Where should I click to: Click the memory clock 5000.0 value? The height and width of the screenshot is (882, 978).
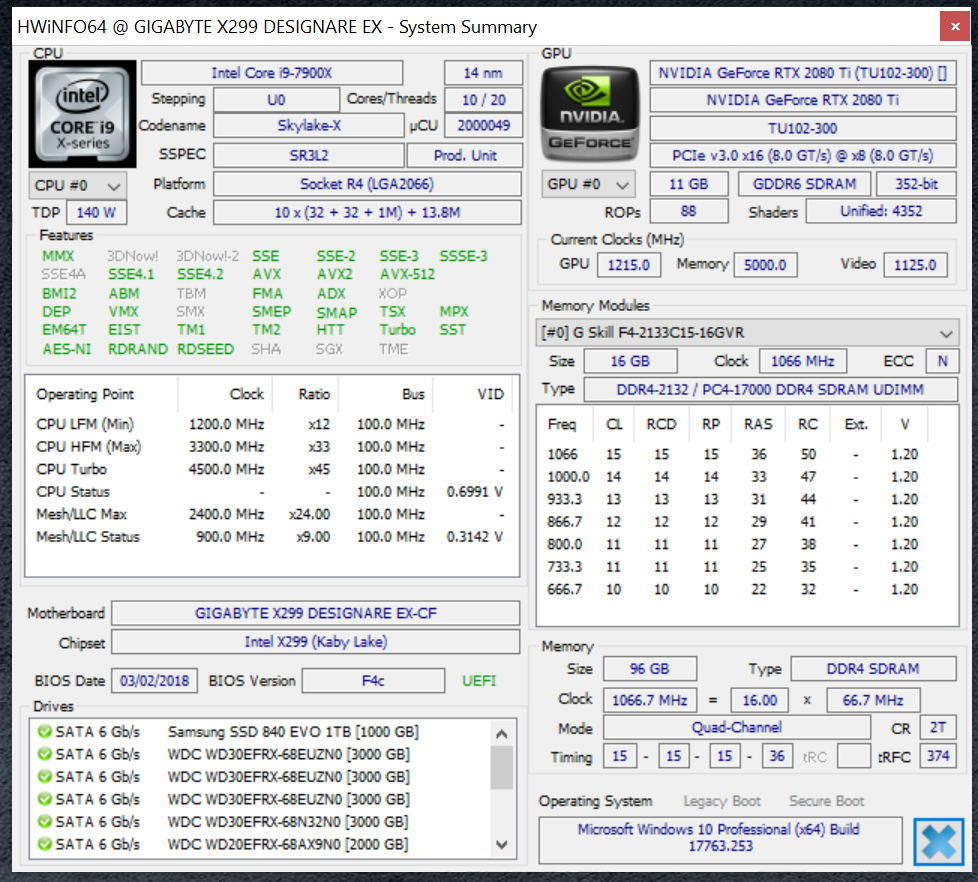click(765, 264)
